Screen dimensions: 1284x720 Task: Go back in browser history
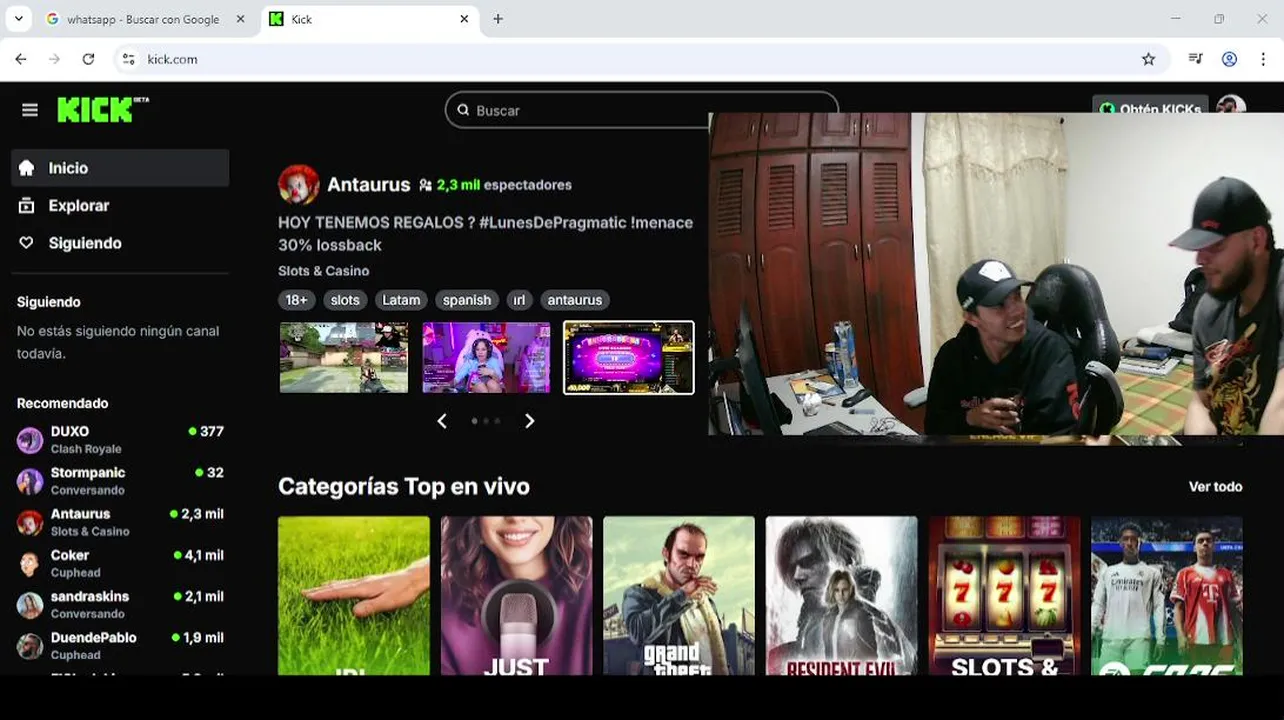(21, 59)
